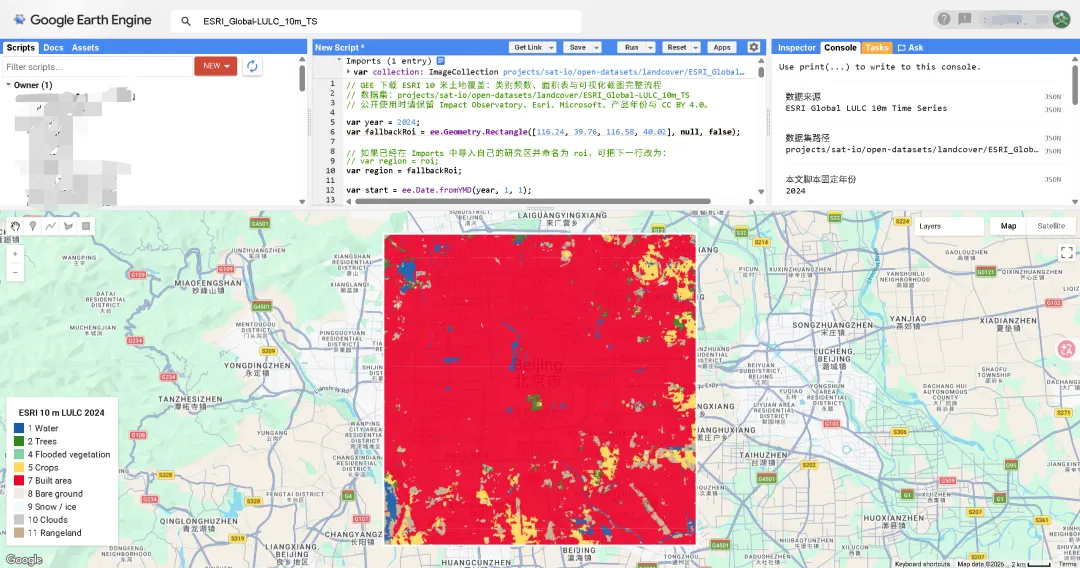
Task: Open the ESRI_Global-LULC_10m_TS dataset path link
Action: coord(623,72)
